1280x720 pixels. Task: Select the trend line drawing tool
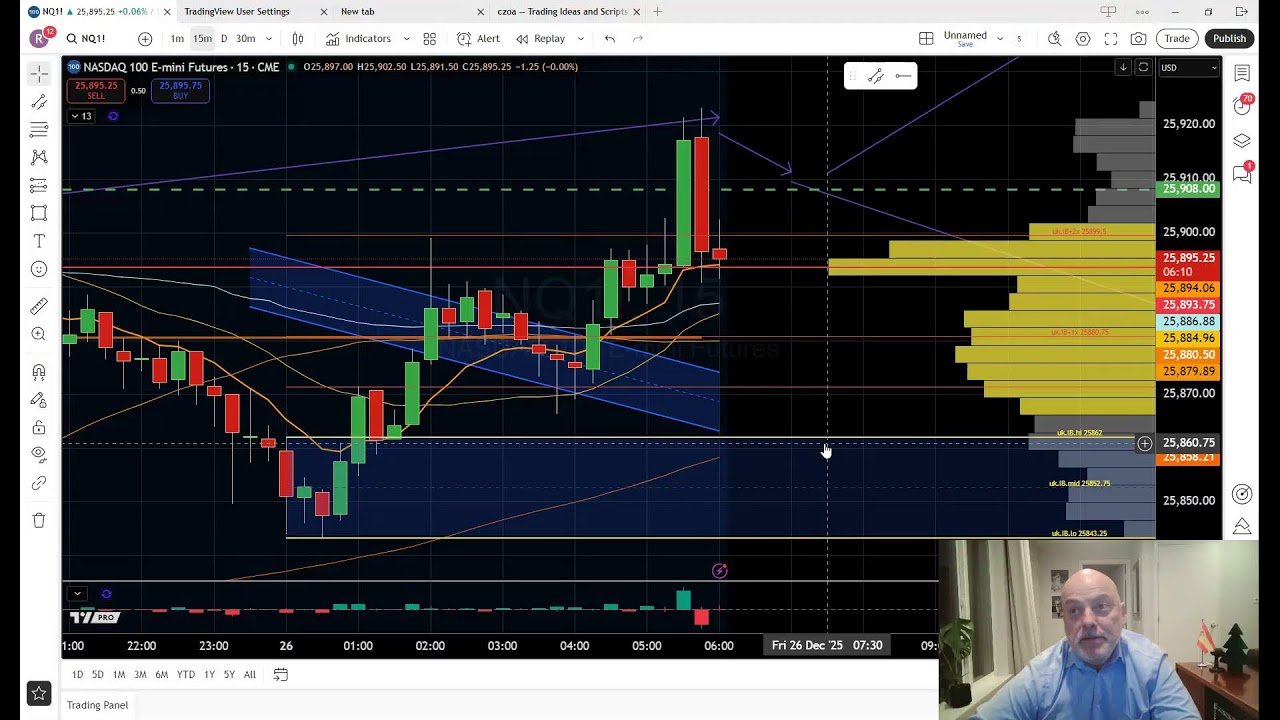[39, 101]
